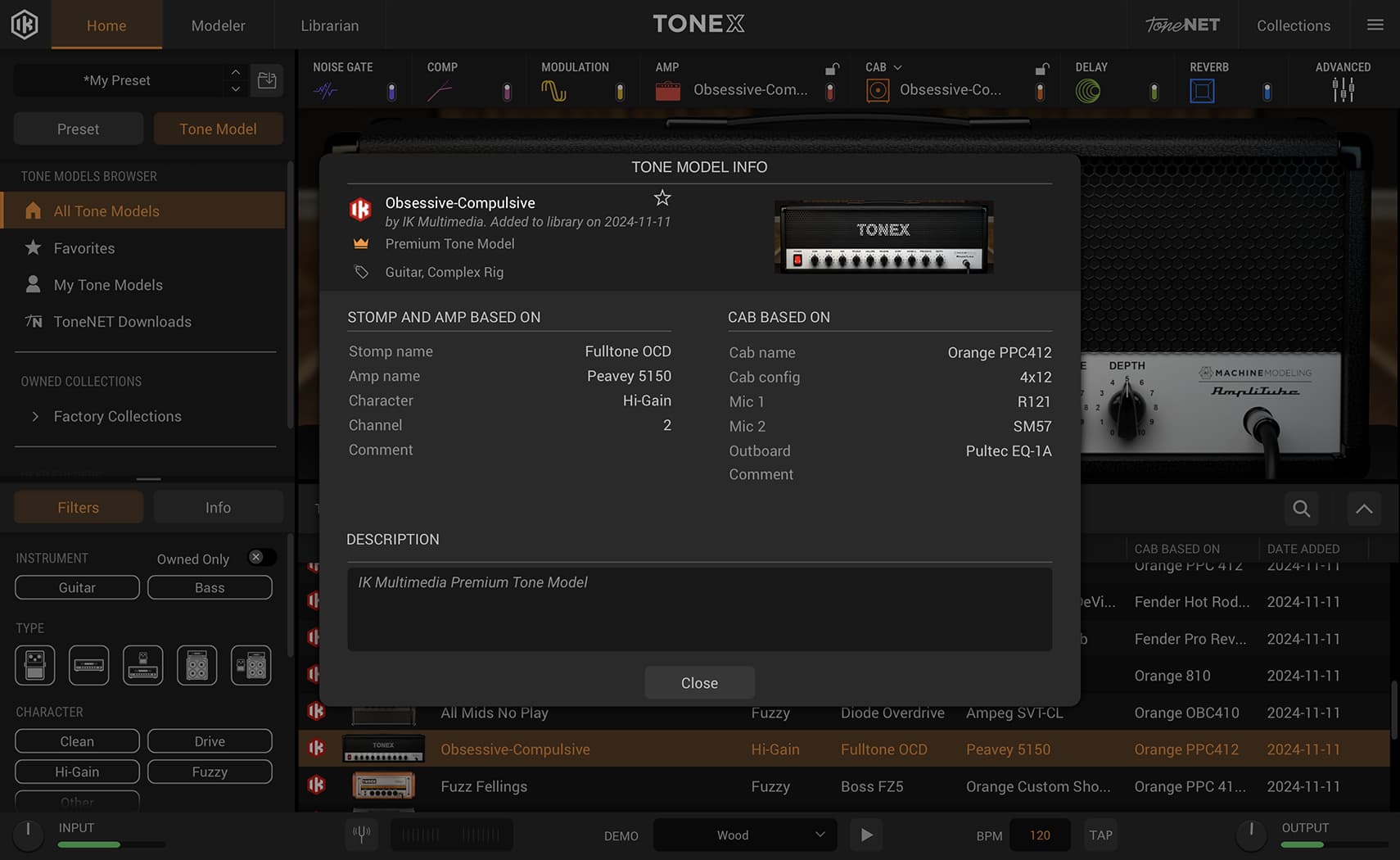
Task: Switch to the Info tab
Action: 218,507
